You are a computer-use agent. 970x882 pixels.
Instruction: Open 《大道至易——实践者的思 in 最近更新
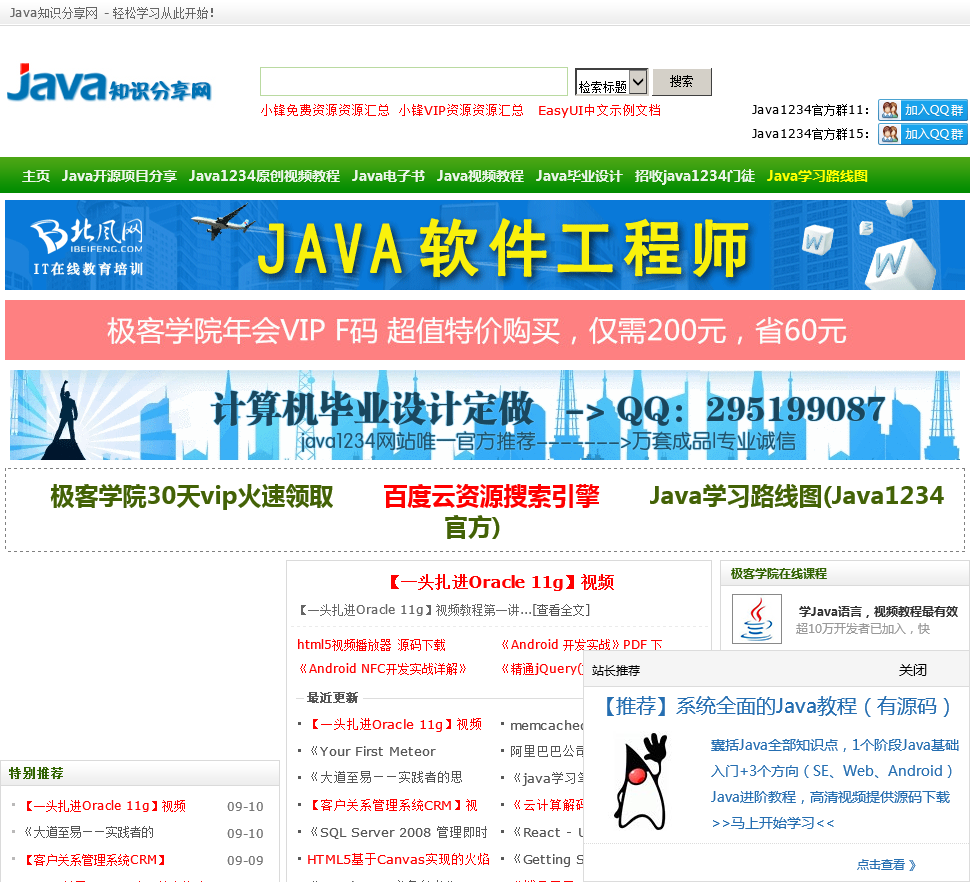click(385, 777)
